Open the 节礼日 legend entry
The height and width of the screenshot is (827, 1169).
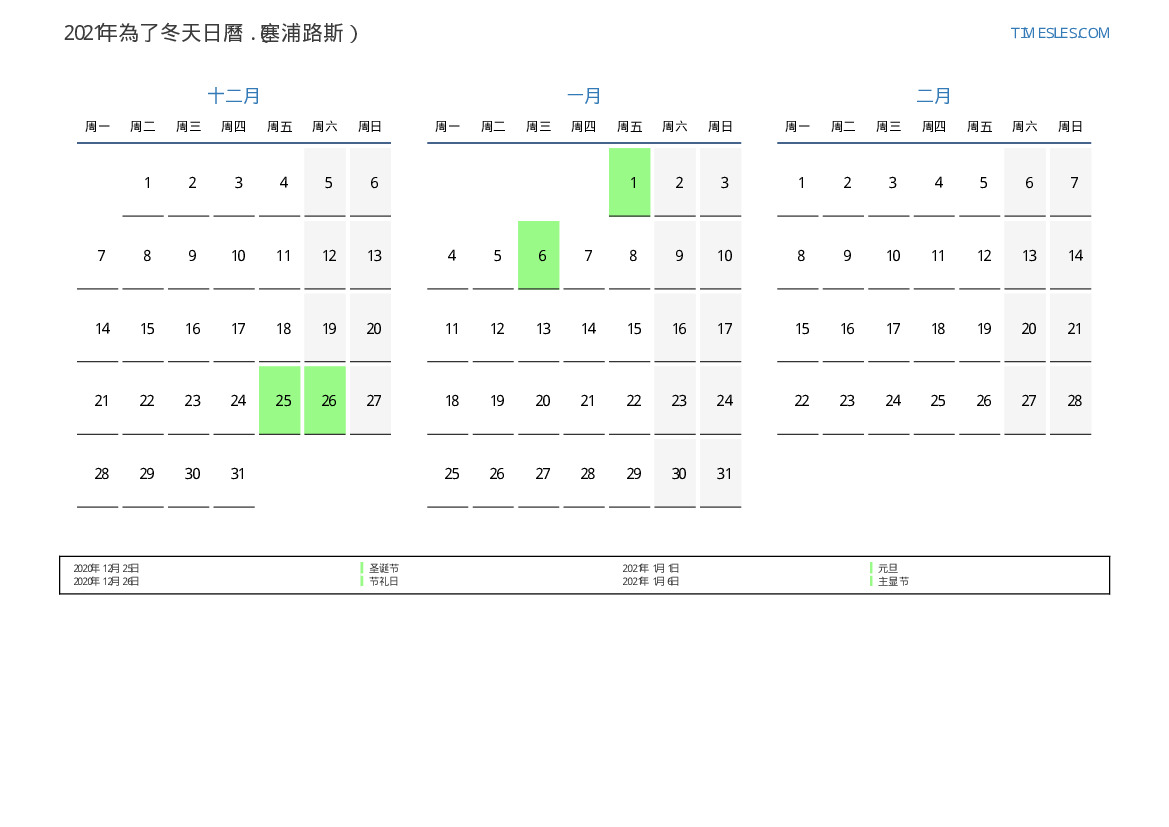point(383,581)
